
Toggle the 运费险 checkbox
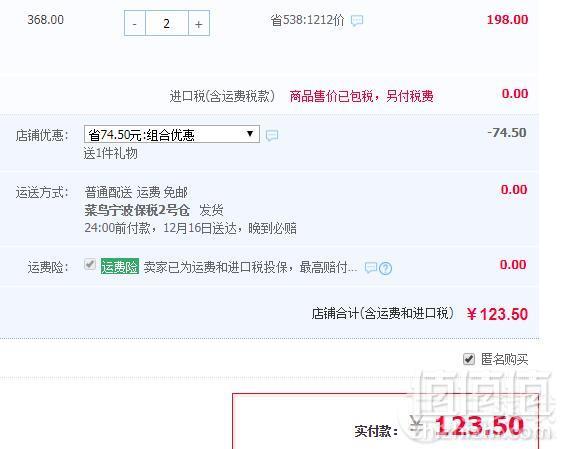click(x=90, y=264)
